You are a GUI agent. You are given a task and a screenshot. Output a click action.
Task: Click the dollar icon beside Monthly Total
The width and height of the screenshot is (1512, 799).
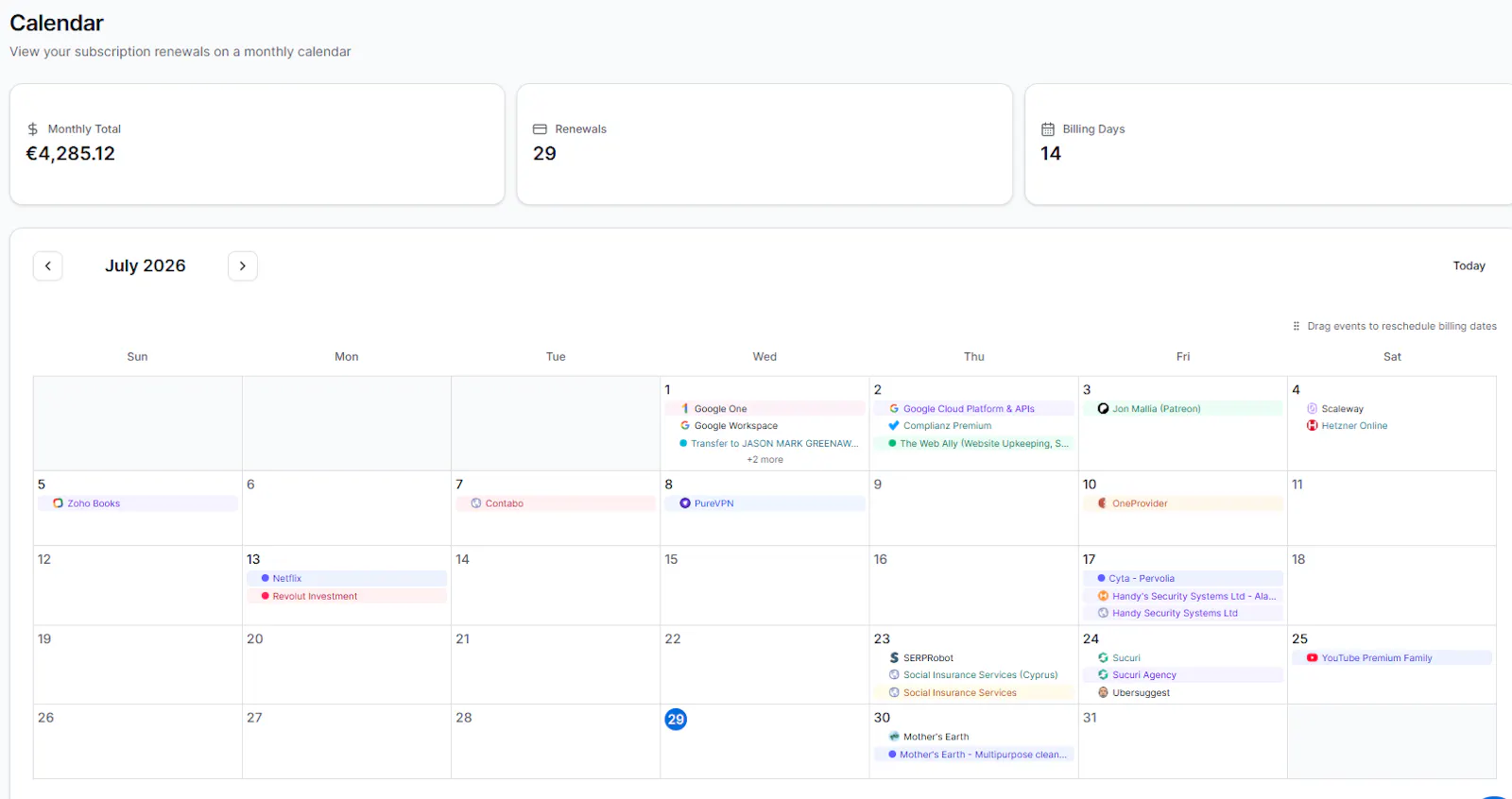coord(33,129)
